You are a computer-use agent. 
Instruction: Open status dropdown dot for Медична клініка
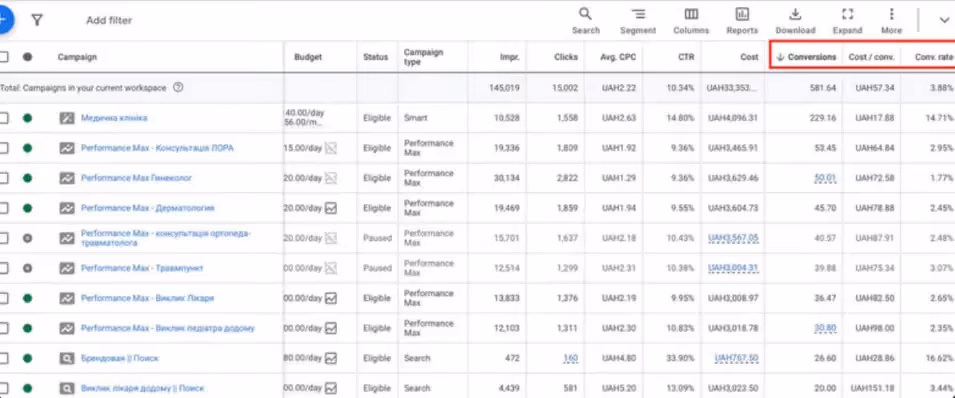[27, 118]
